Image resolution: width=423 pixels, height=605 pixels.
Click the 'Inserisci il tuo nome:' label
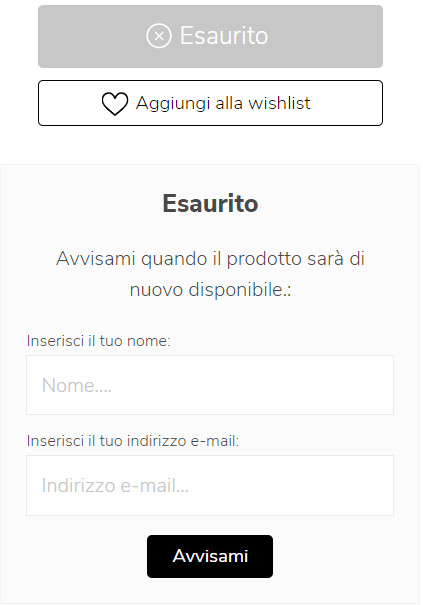pos(98,341)
